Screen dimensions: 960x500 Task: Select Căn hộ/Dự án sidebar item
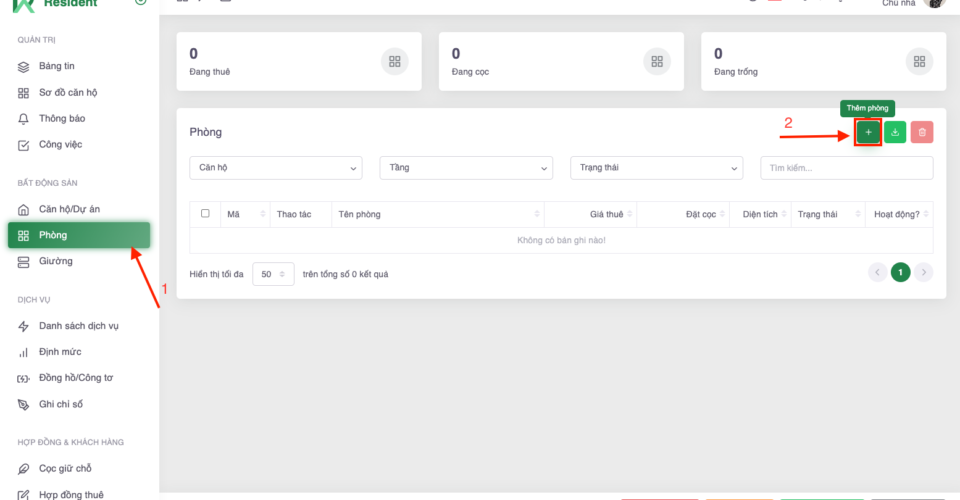point(69,209)
